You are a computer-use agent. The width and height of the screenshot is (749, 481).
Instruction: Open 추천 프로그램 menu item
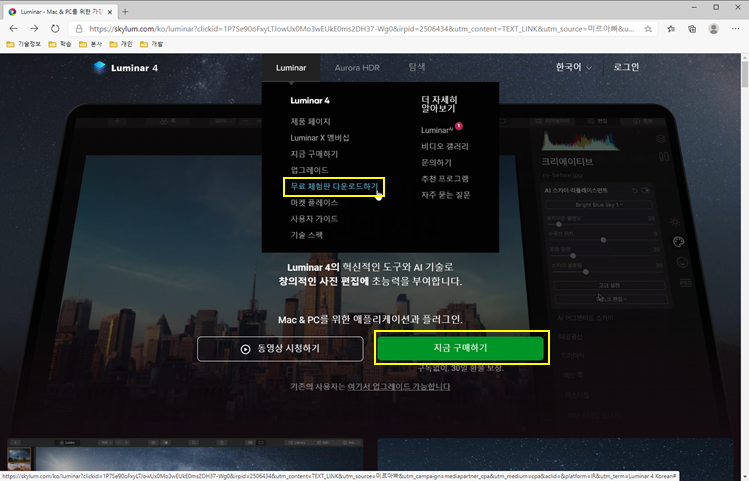pos(445,179)
